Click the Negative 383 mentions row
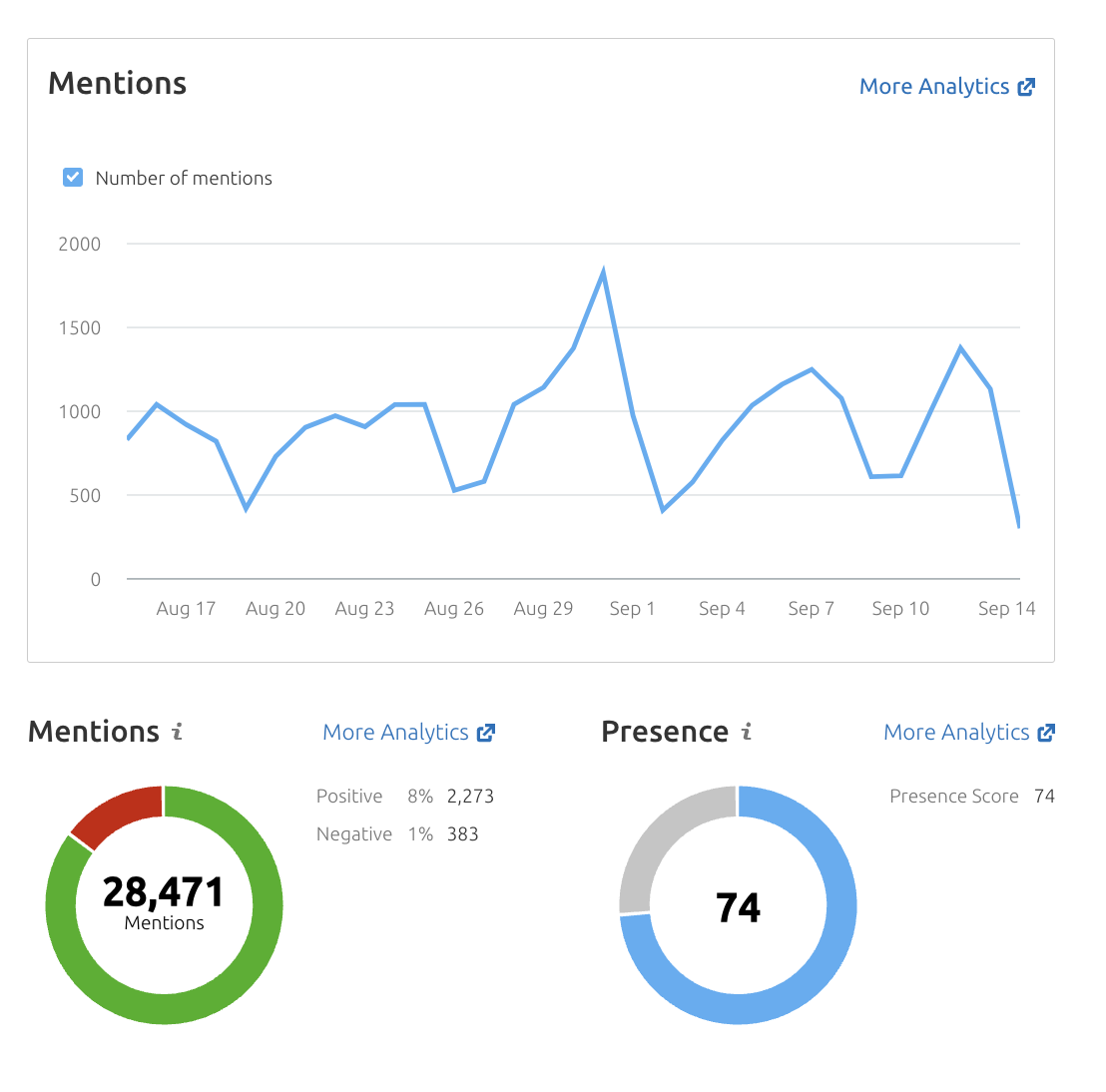This screenshot has width=1106, height=1092. (397, 834)
